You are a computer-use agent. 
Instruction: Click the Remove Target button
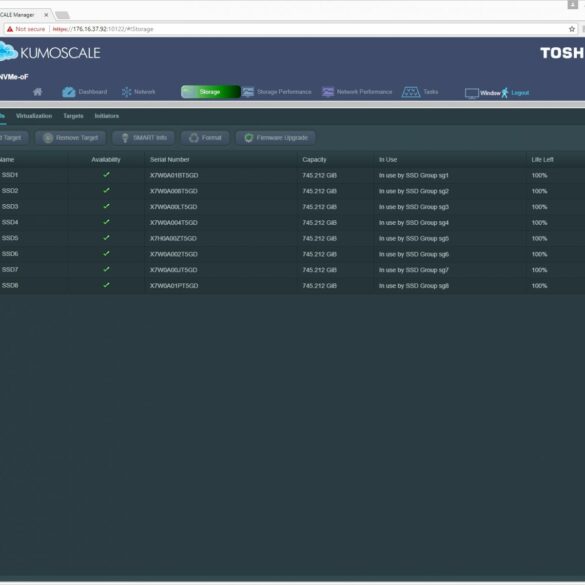(71, 138)
